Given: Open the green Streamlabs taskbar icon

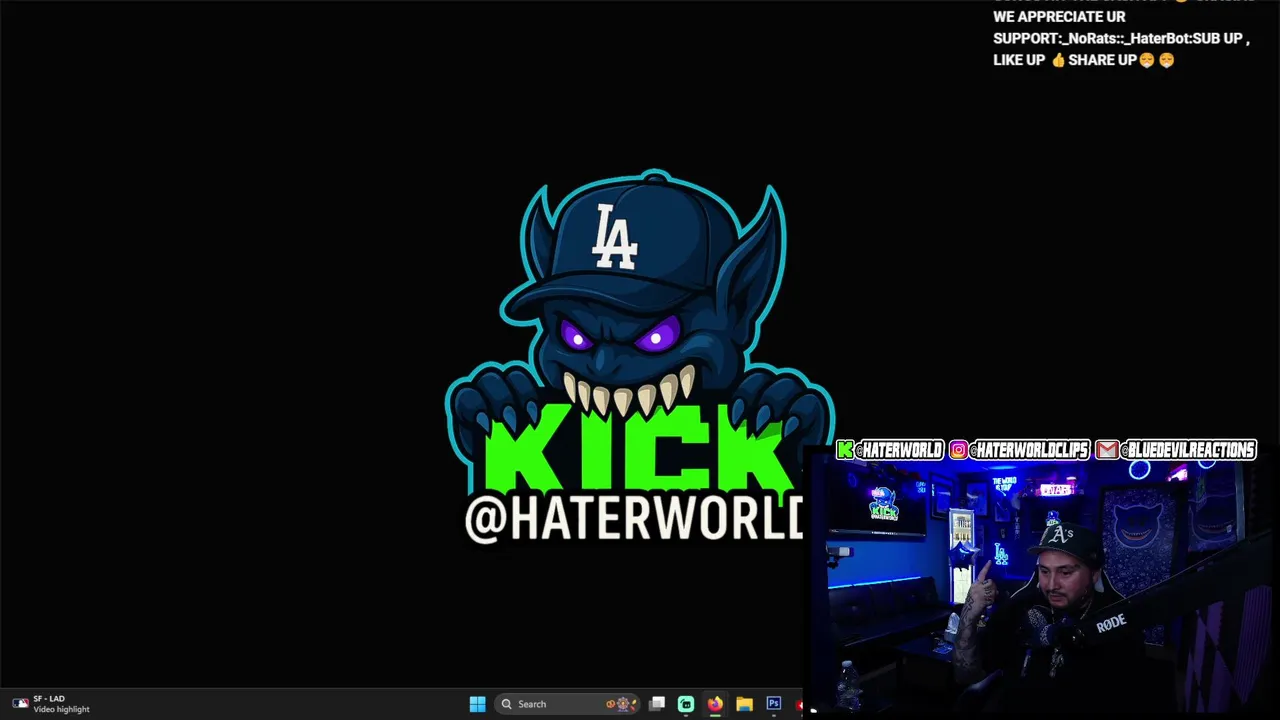Looking at the screenshot, I should [x=686, y=704].
